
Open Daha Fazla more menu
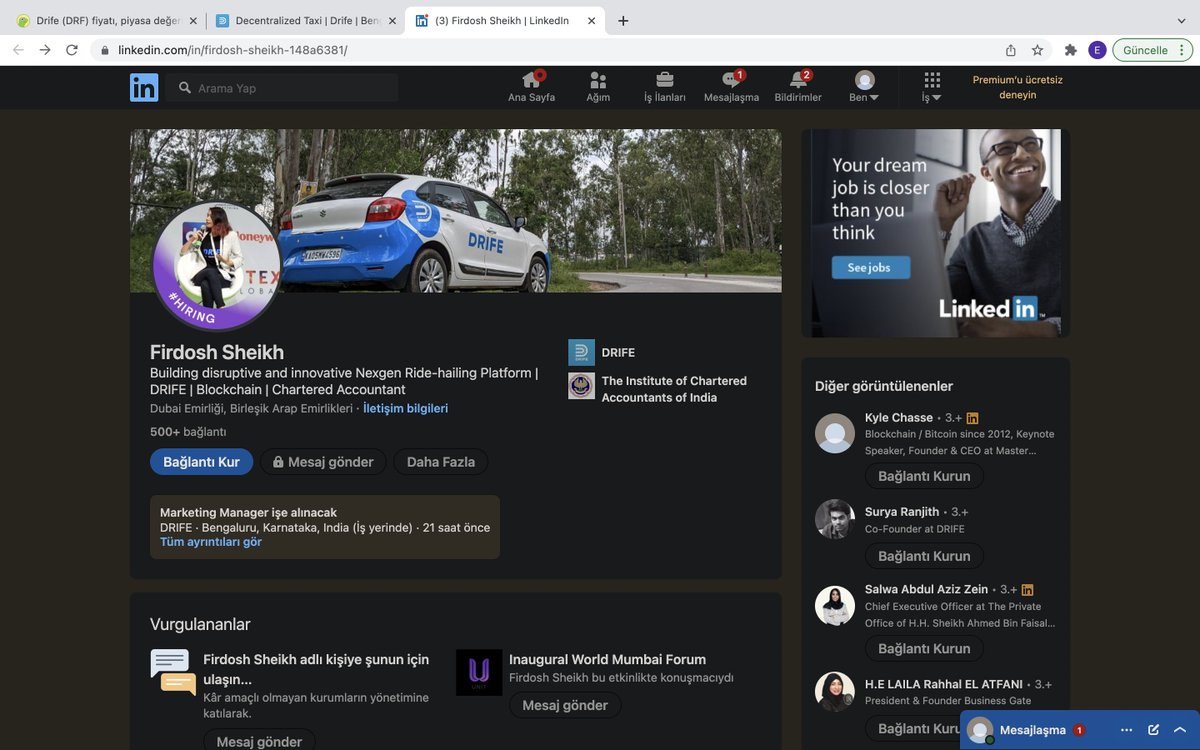(x=441, y=462)
